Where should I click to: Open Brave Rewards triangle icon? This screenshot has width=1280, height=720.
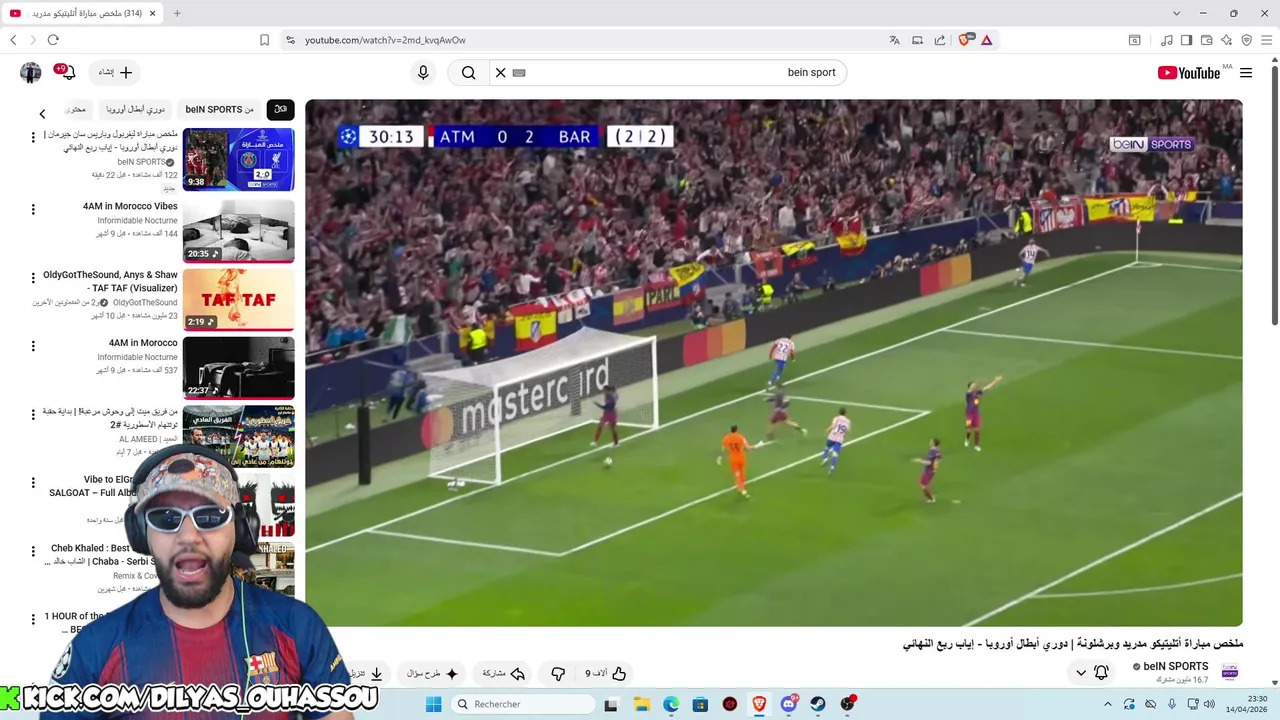987,40
